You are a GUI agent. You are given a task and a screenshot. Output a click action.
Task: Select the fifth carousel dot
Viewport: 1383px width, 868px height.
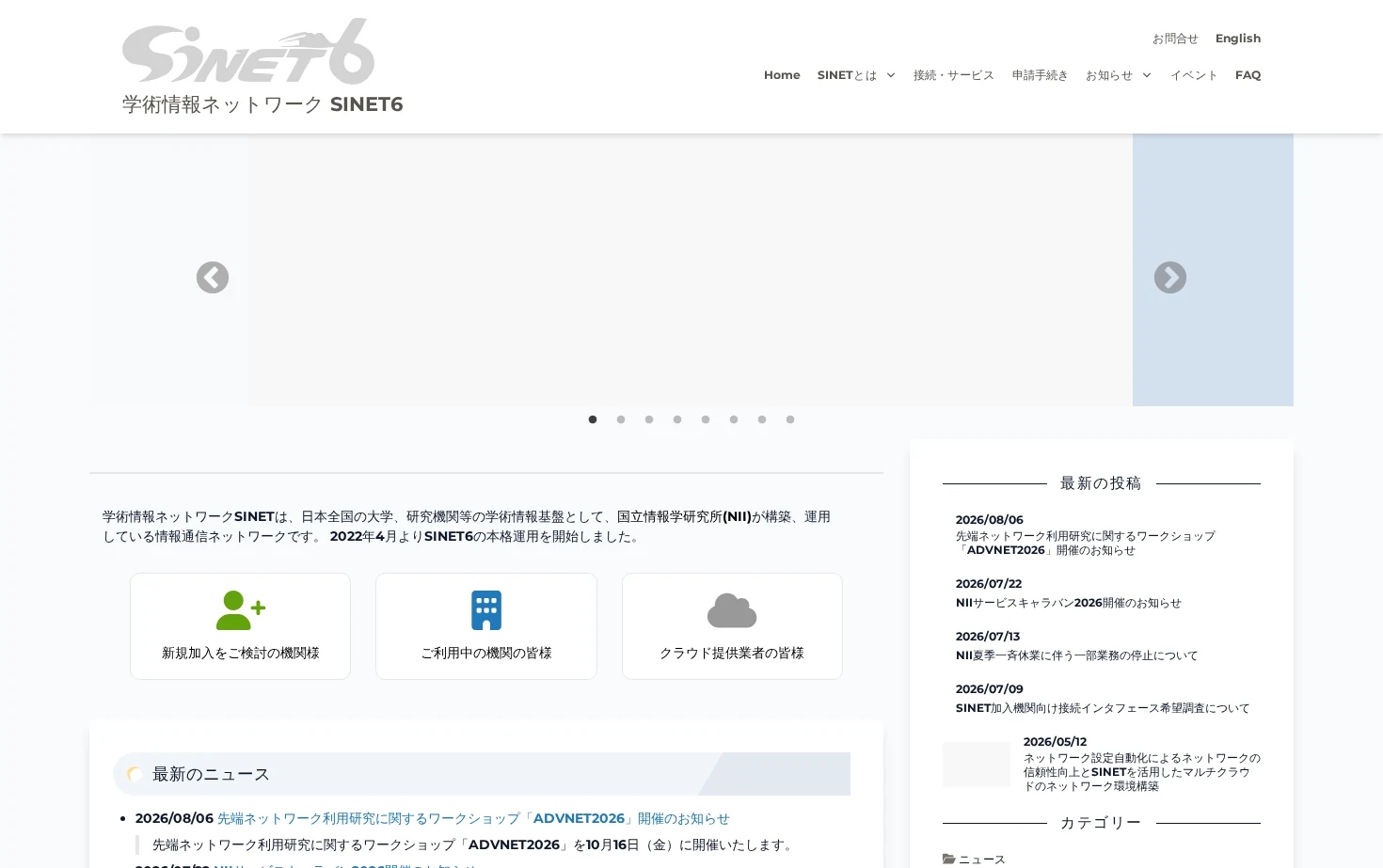point(706,419)
